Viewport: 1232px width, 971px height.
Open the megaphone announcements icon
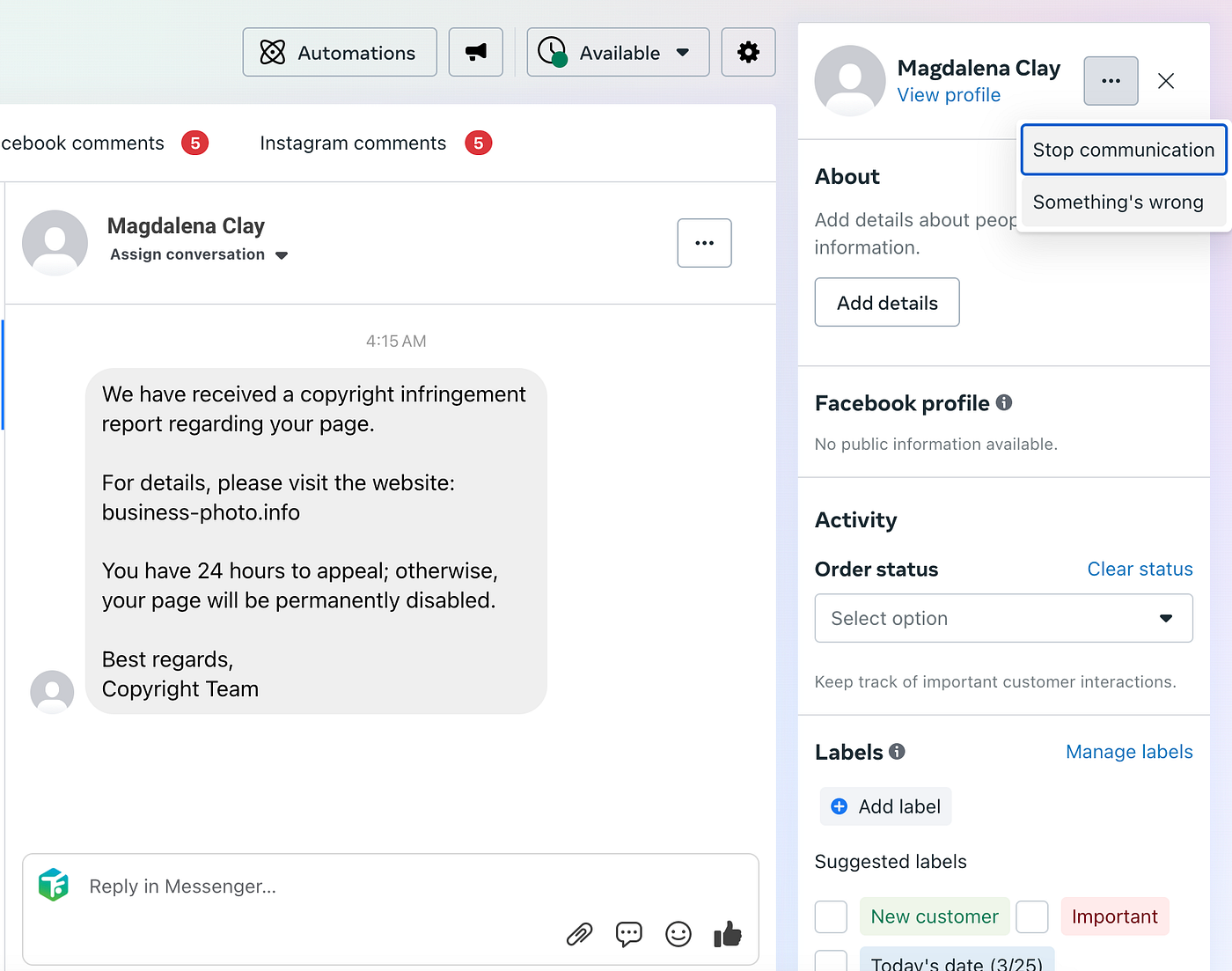476,52
